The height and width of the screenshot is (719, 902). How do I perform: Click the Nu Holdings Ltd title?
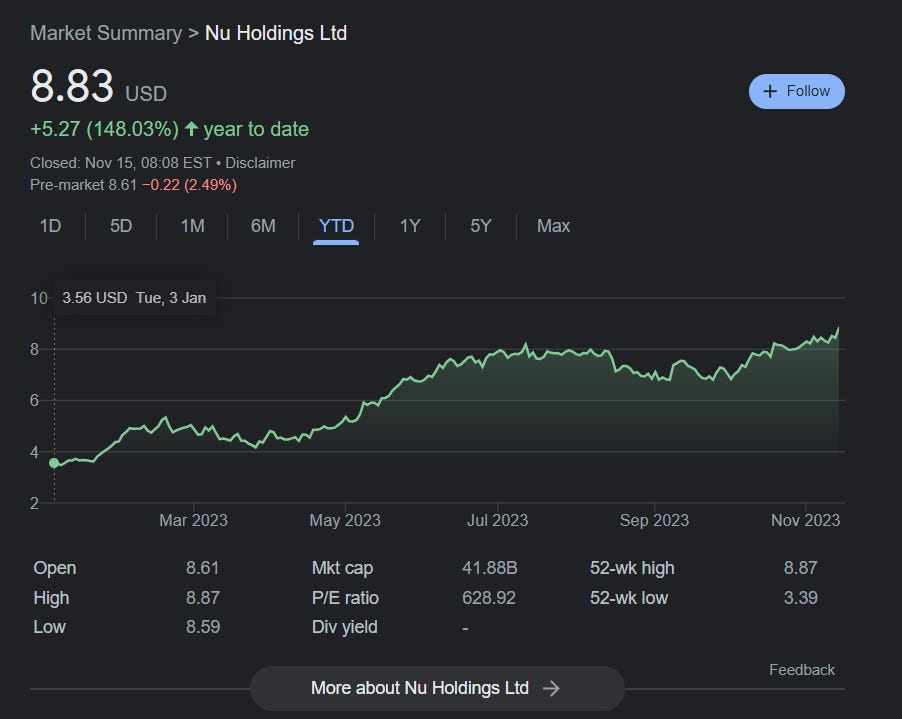click(276, 33)
